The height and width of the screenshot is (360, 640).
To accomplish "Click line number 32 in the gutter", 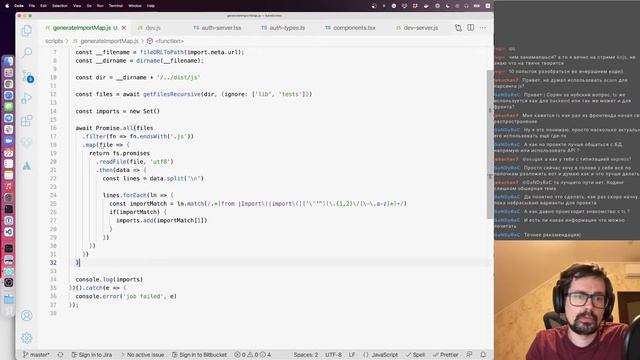I will 53,262.
